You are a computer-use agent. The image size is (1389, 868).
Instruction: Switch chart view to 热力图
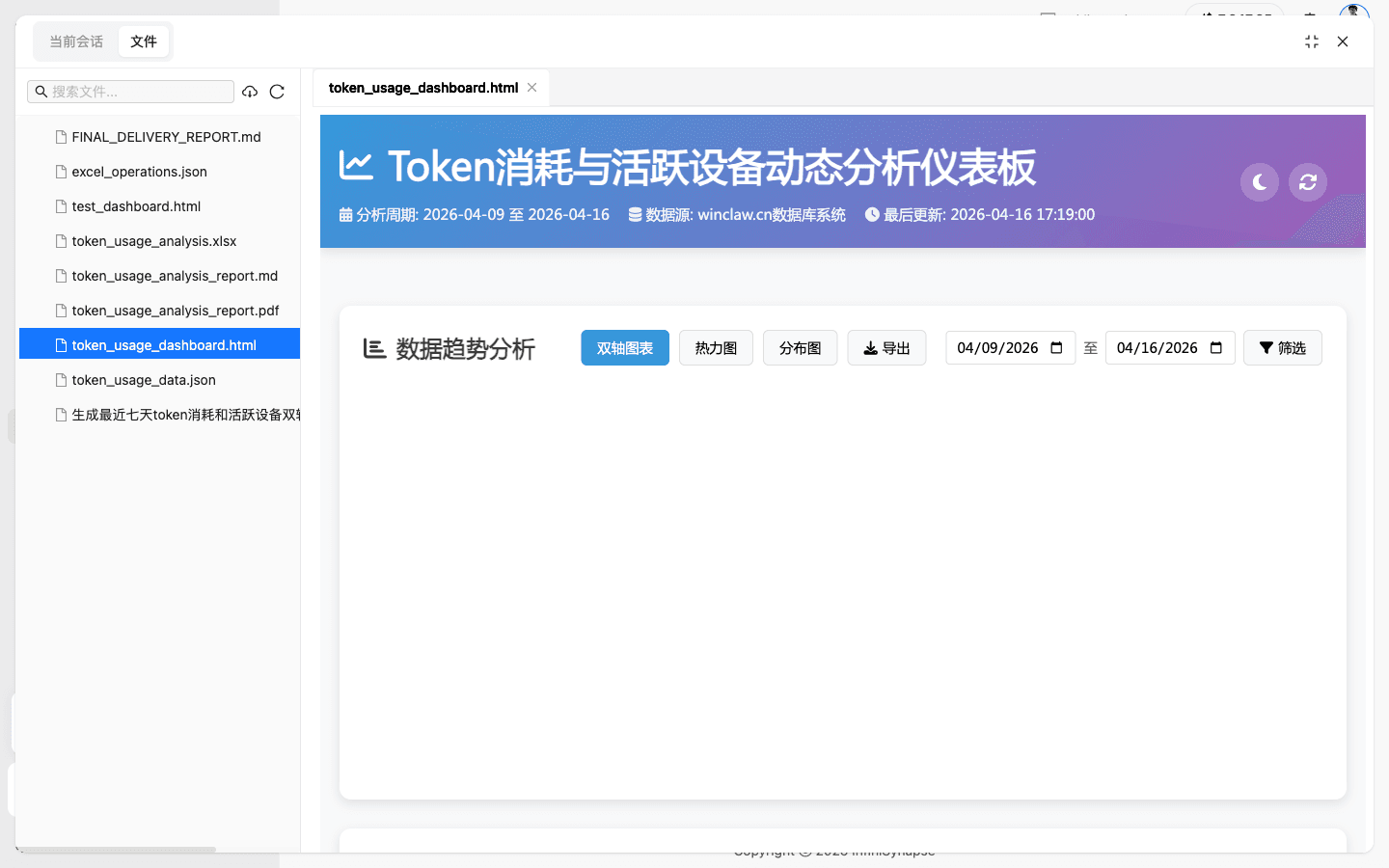[716, 347]
